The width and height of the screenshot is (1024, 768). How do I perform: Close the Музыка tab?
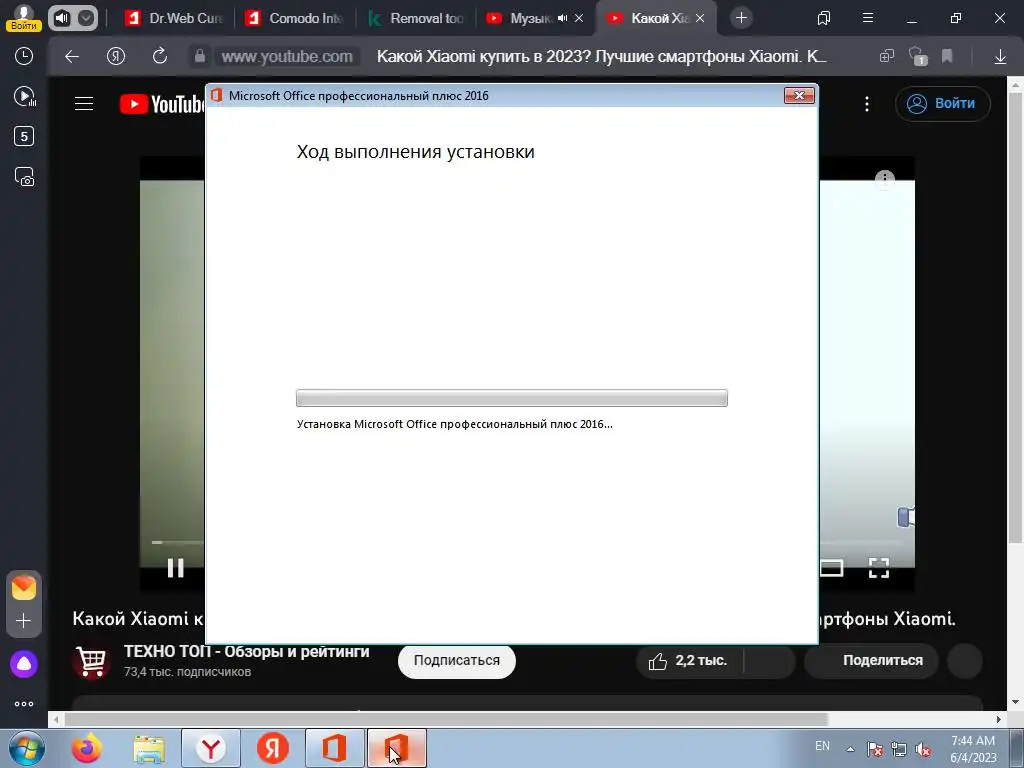click(579, 18)
